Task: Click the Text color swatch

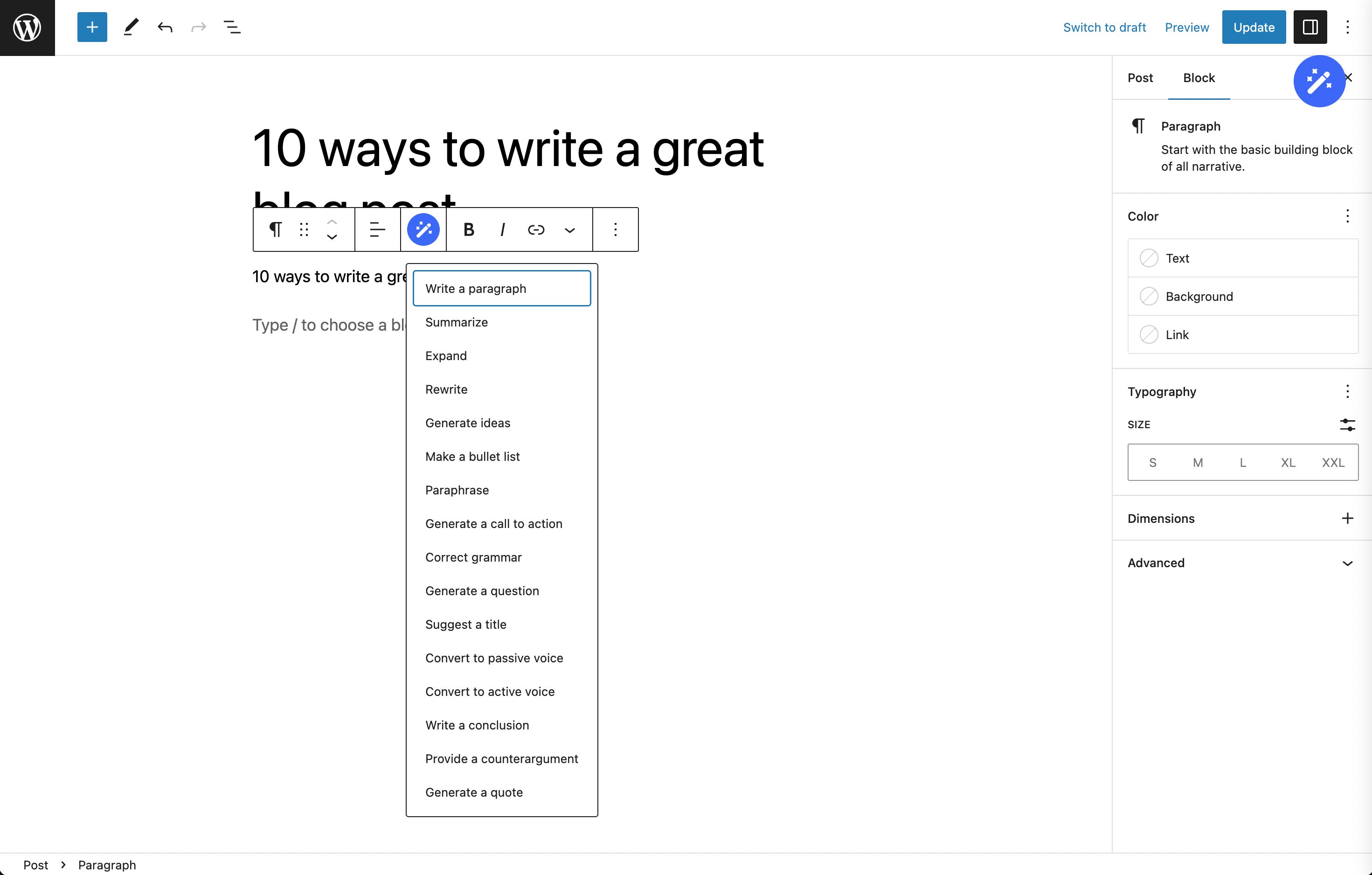Action: (1149, 258)
